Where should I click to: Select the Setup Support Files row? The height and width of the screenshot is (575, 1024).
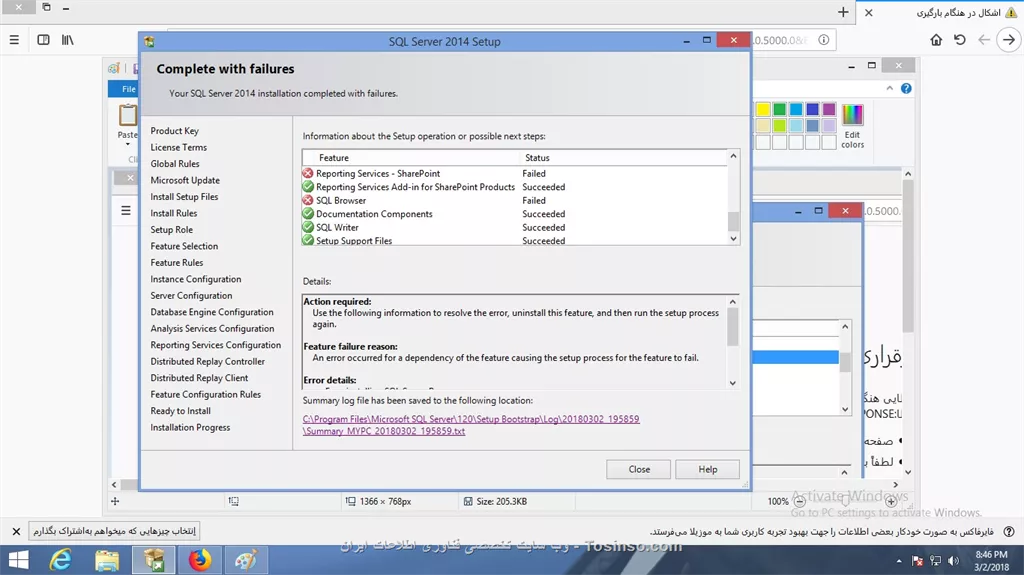point(514,240)
